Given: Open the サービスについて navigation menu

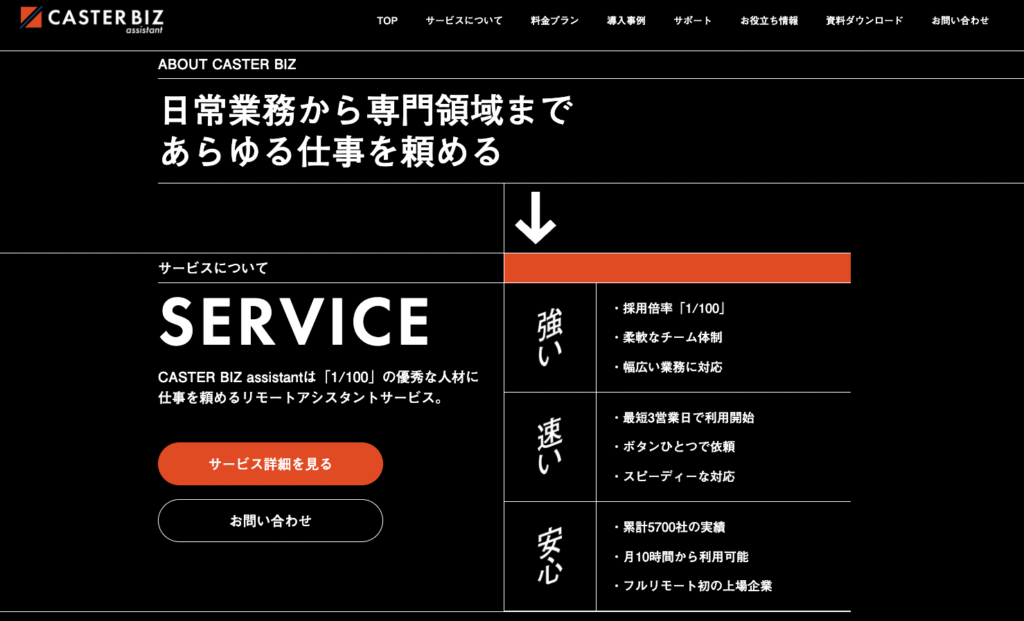Looking at the screenshot, I should pos(464,21).
